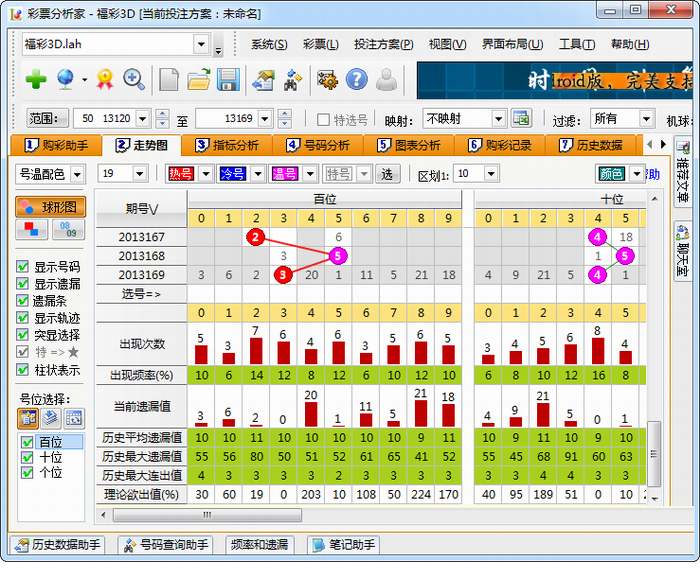Open 彩票(L) menu

click(x=321, y=44)
